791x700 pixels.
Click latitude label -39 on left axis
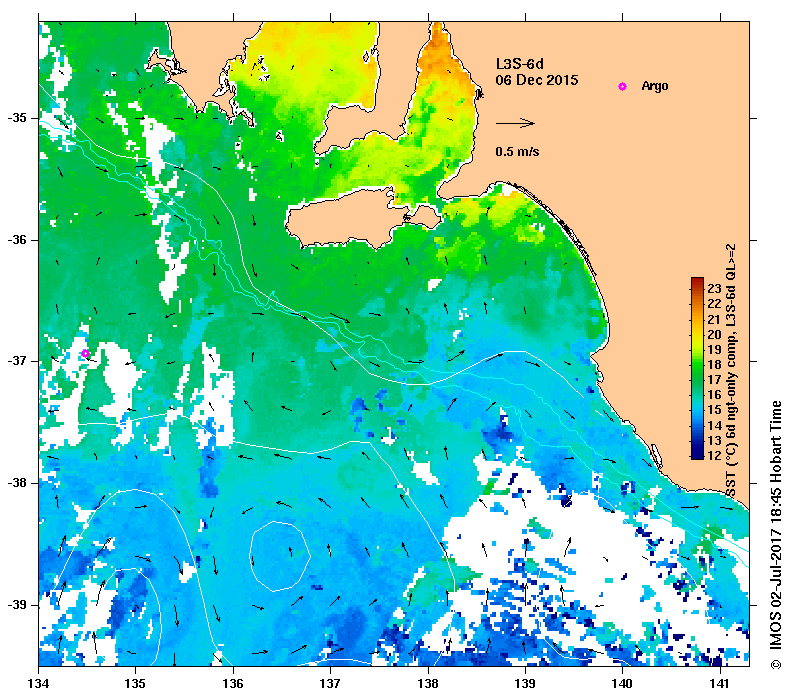tap(17, 605)
